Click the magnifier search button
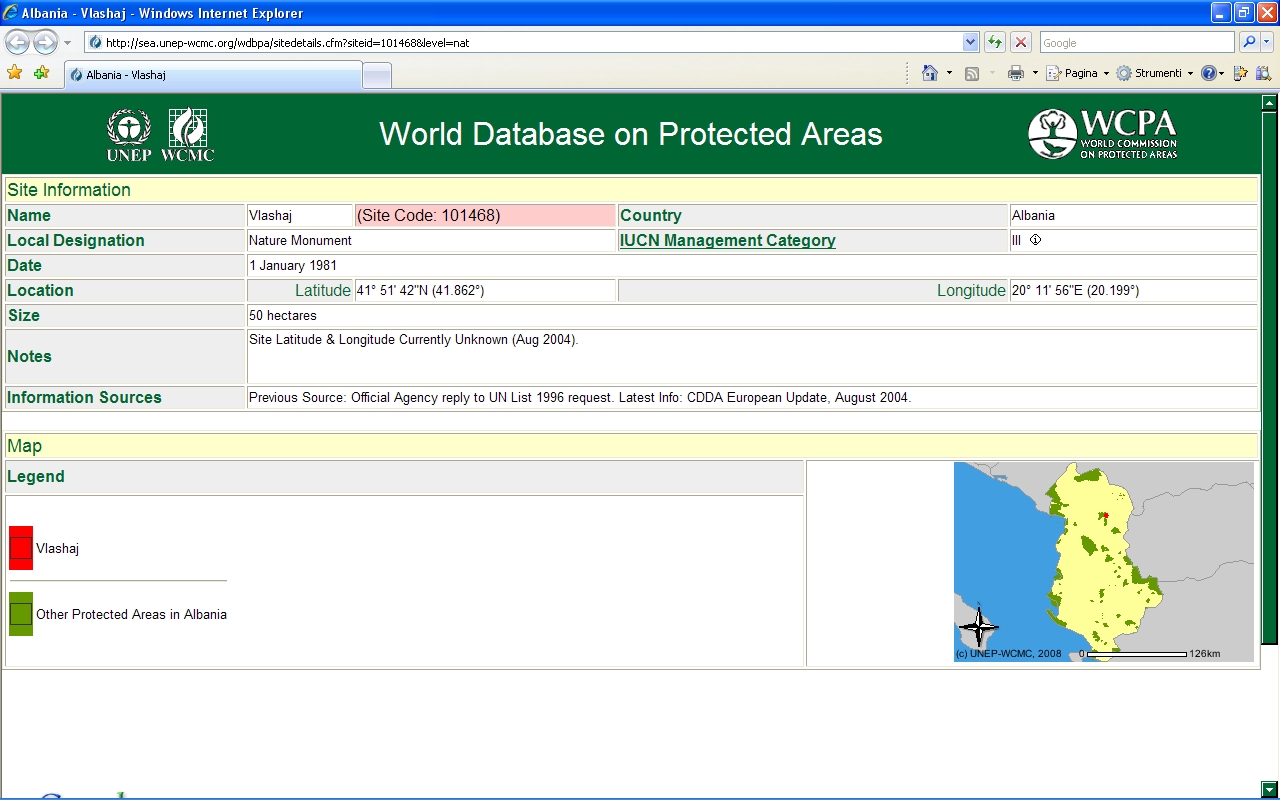1280x800 pixels. coord(1248,42)
